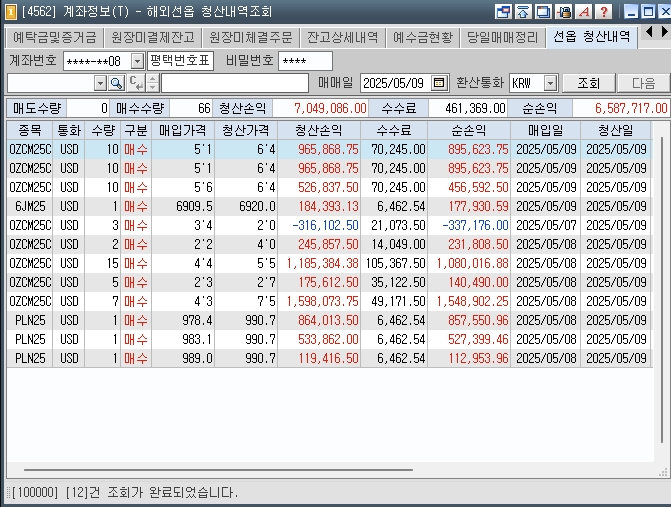Click the 매입가격 column header
This screenshot has width=671, height=507.
coord(183,130)
